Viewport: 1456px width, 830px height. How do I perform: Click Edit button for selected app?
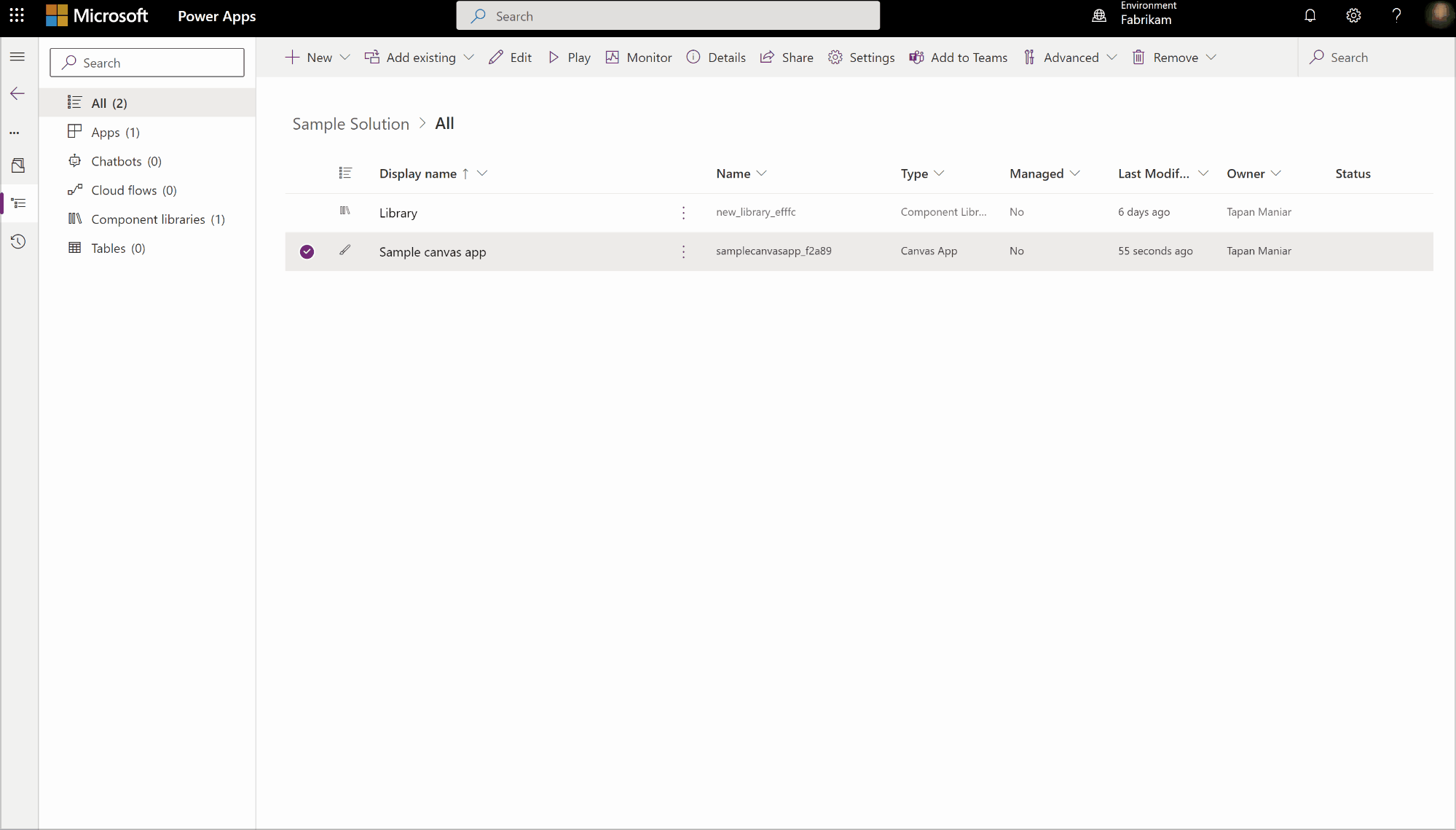[x=510, y=57]
